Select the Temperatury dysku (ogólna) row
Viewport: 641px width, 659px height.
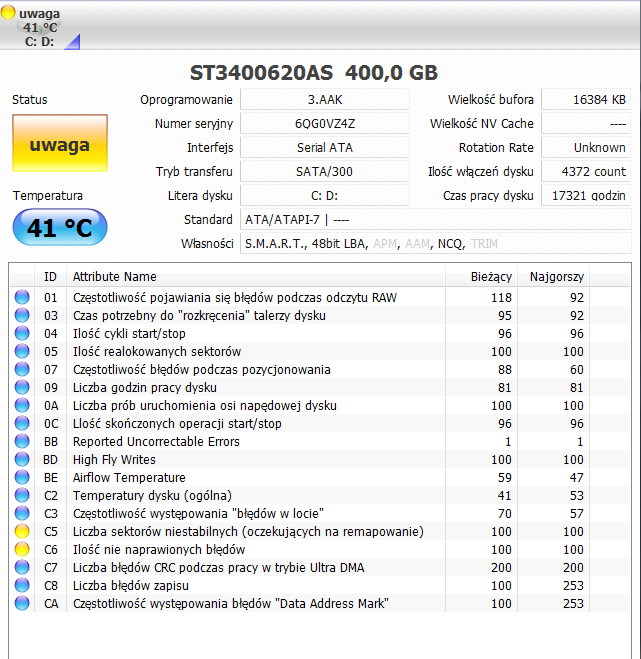pos(320,496)
